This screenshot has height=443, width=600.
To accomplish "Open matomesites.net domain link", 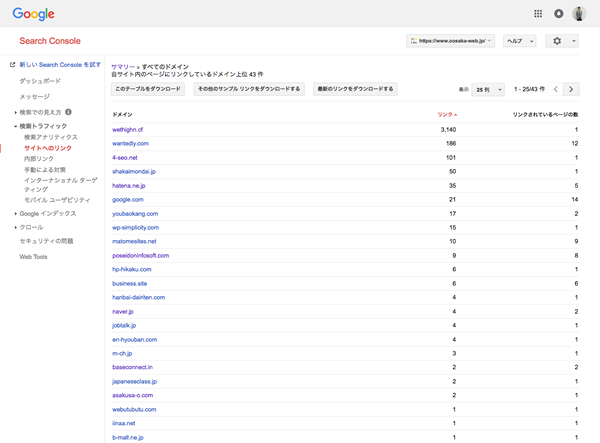I will pyautogui.click(x=134, y=241).
